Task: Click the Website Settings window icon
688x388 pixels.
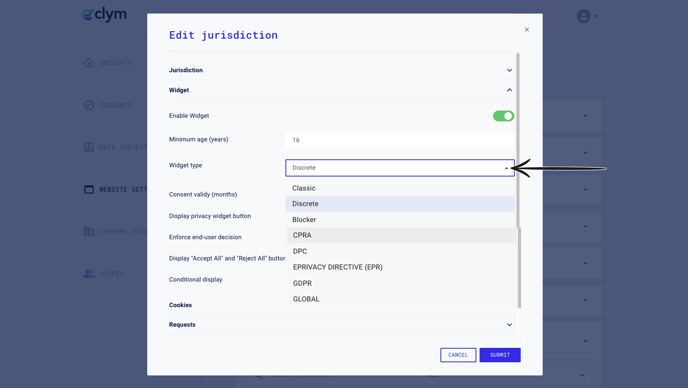Action: click(x=89, y=189)
